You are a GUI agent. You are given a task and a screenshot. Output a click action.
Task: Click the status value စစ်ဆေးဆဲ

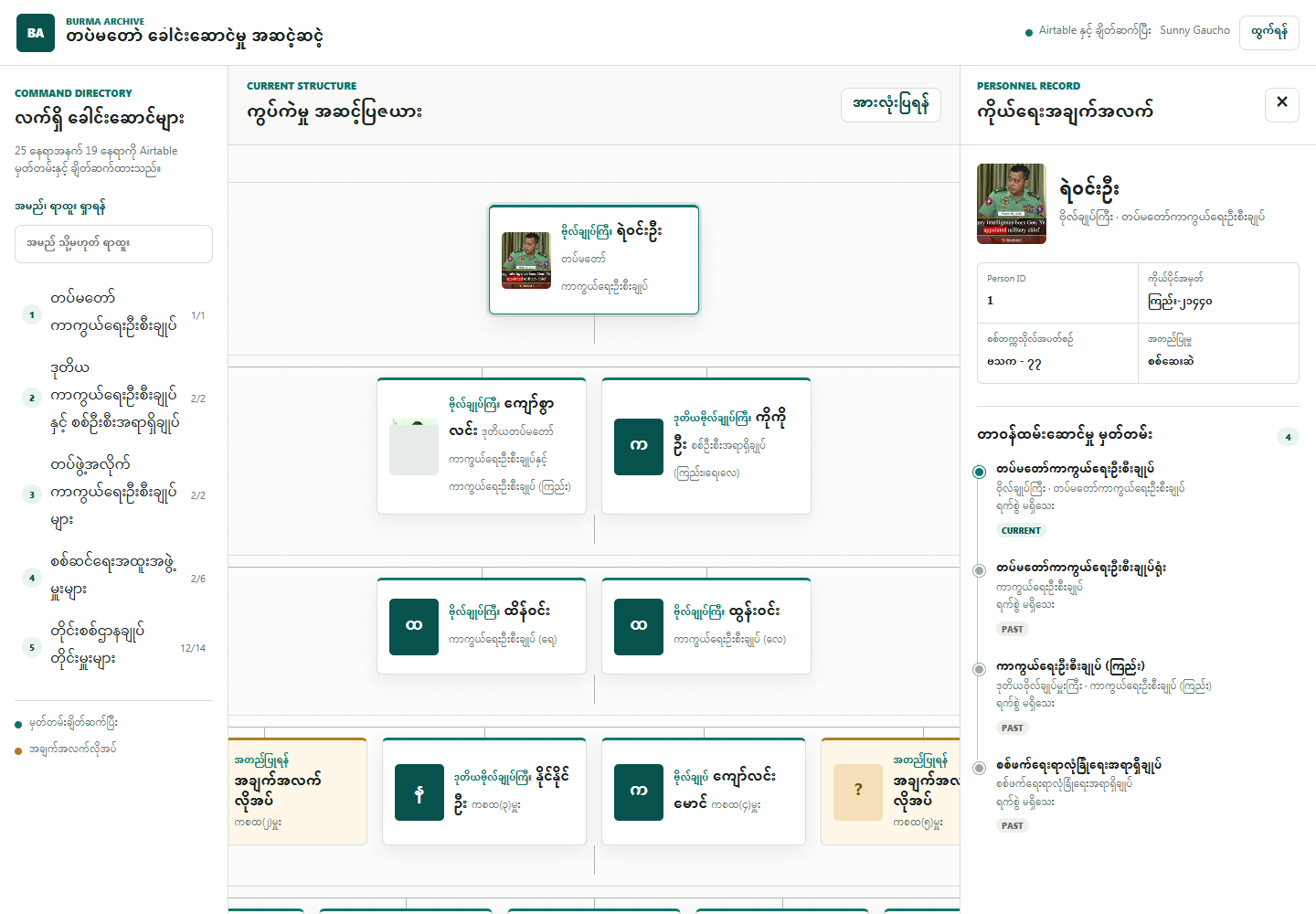pos(1171,361)
